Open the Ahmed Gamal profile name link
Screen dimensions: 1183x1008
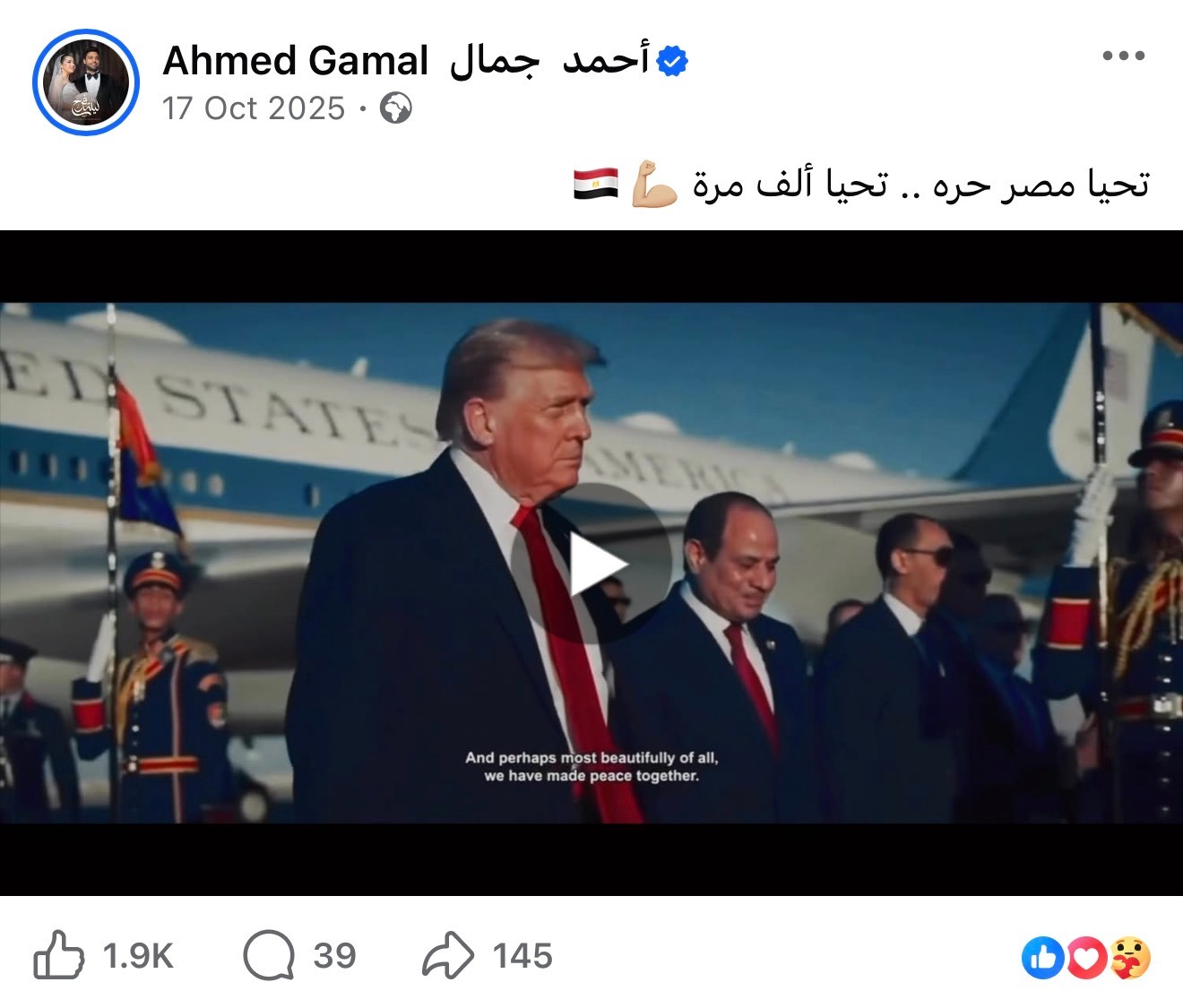point(406,61)
